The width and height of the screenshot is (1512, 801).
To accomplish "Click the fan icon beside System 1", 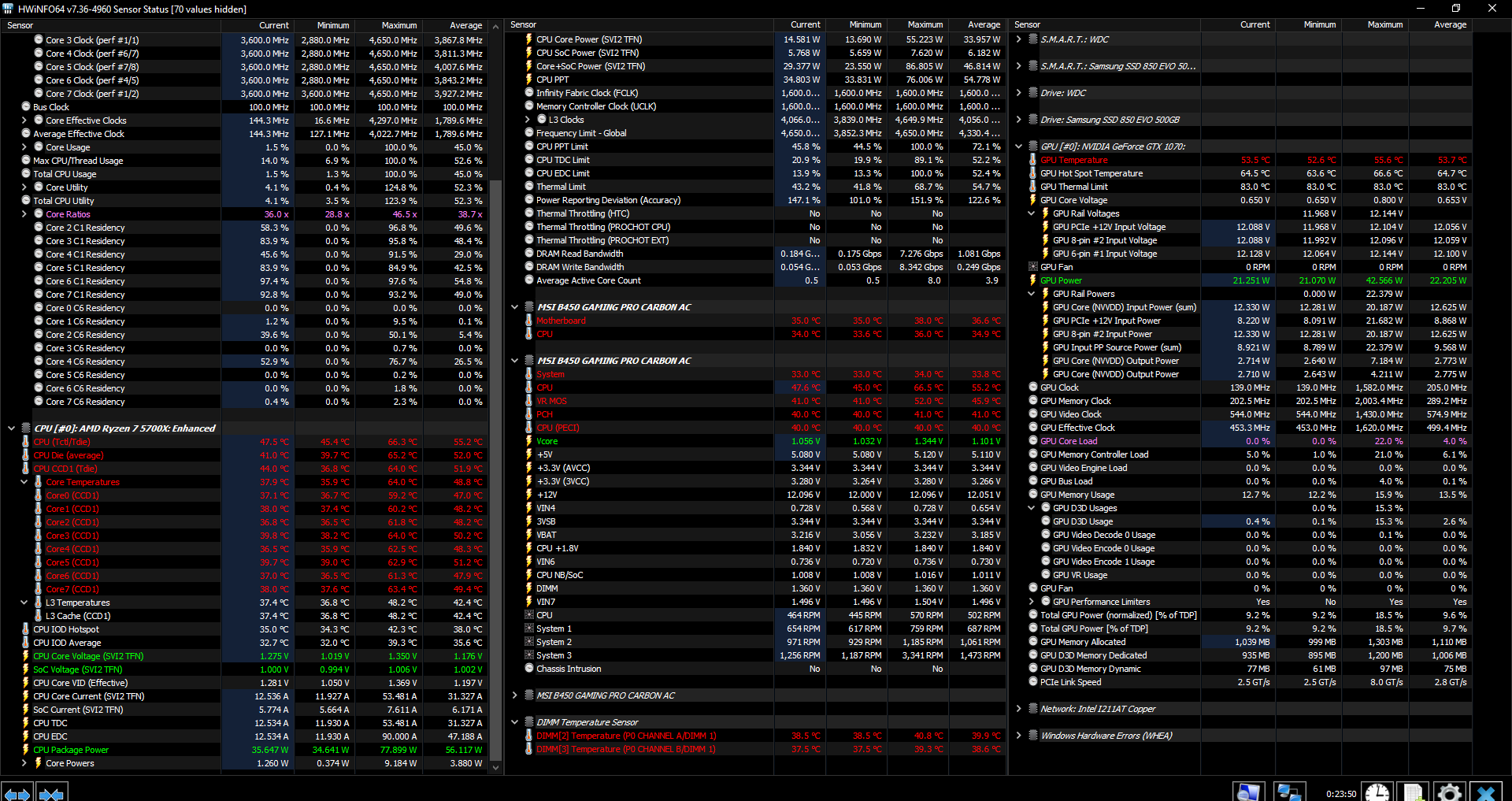I will (x=529, y=629).
